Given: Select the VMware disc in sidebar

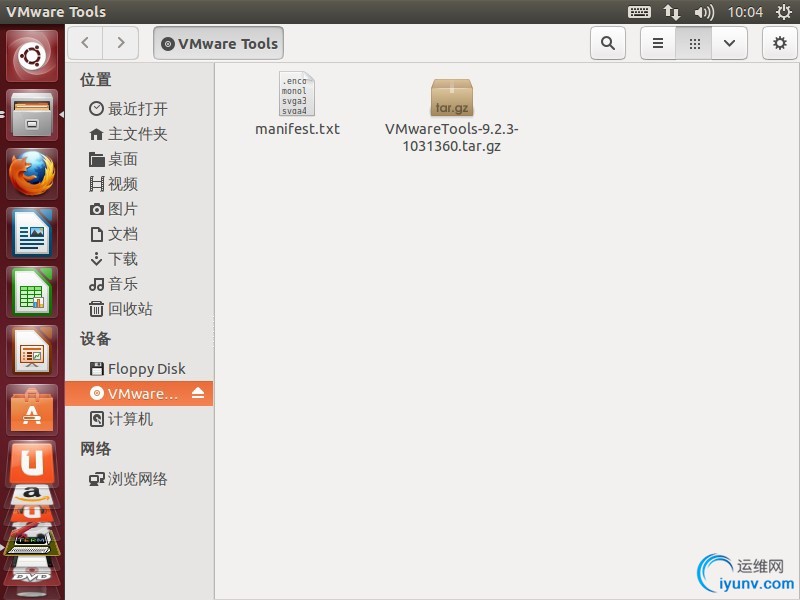Looking at the screenshot, I should [x=139, y=393].
